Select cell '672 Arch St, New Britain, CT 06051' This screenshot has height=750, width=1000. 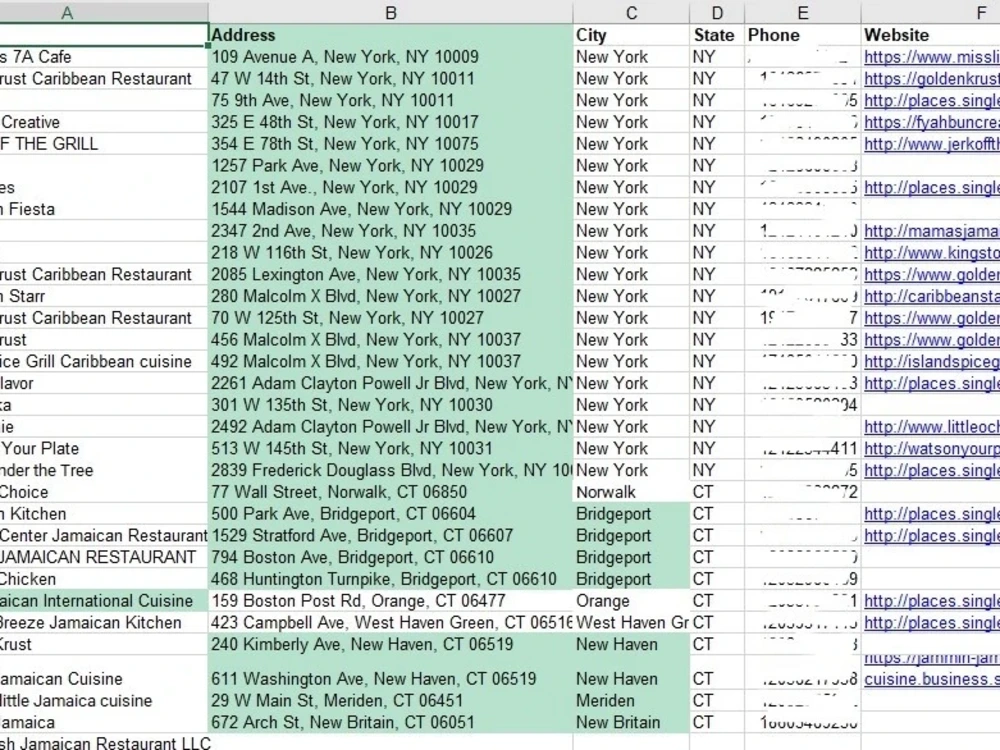(x=390, y=722)
